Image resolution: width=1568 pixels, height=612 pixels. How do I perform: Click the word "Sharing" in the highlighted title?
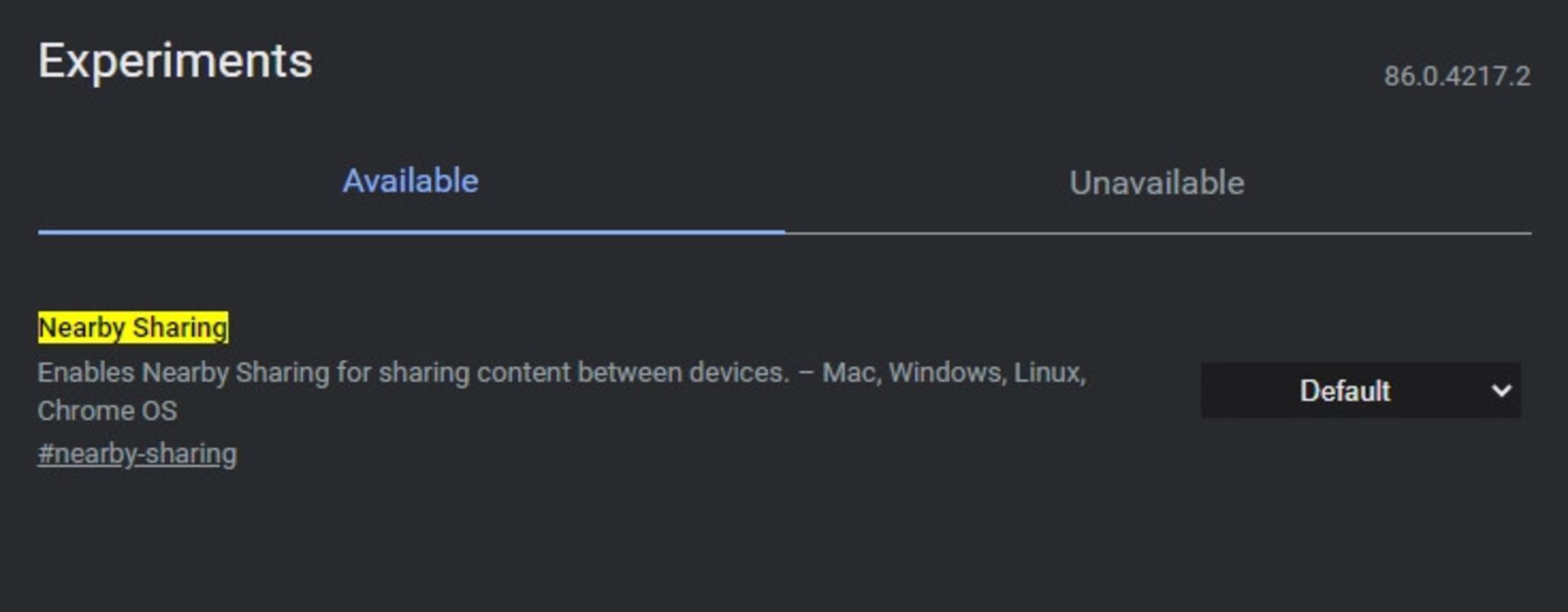pos(180,327)
